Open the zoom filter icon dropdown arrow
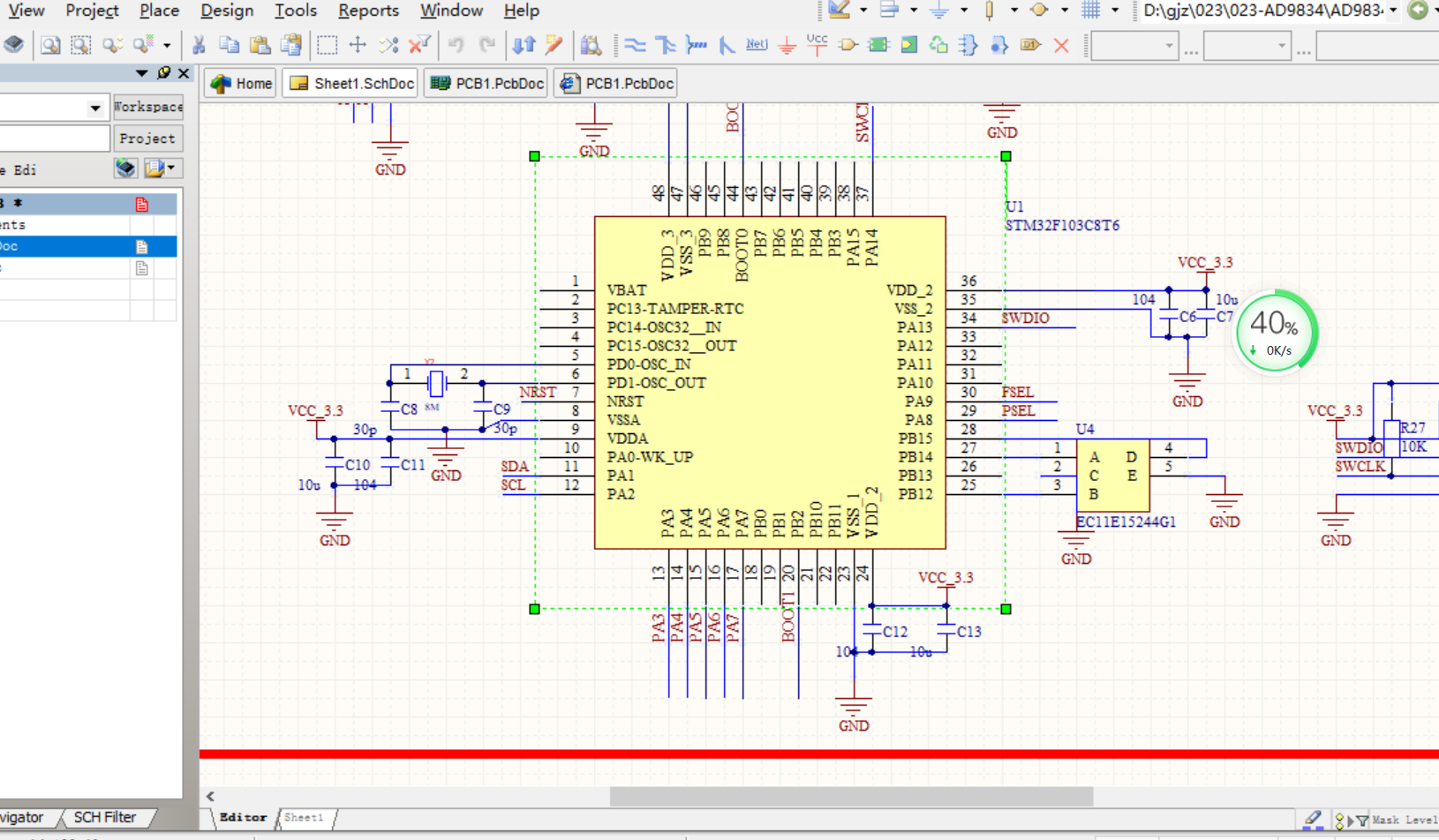Screen dimensions: 1439x840 166,45
